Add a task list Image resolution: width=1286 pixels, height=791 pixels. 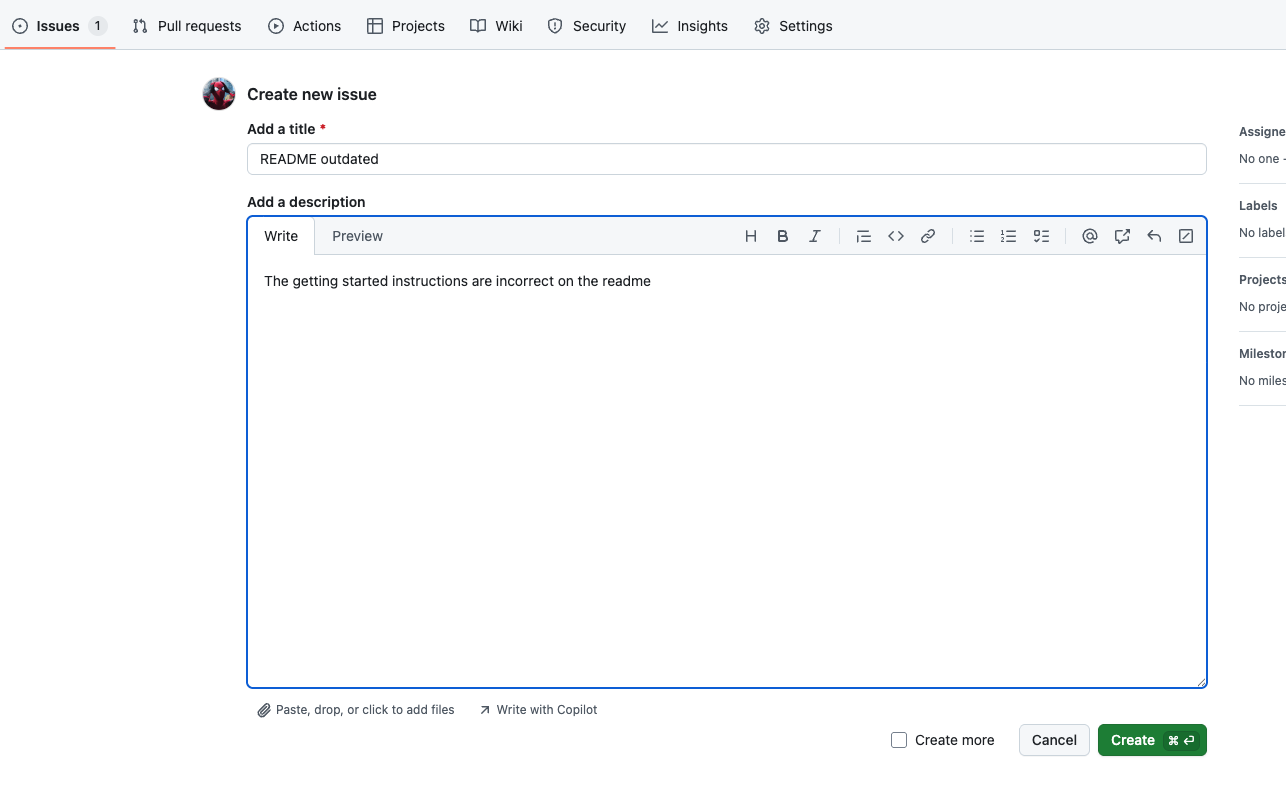pyautogui.click(x=1041, y=236)
